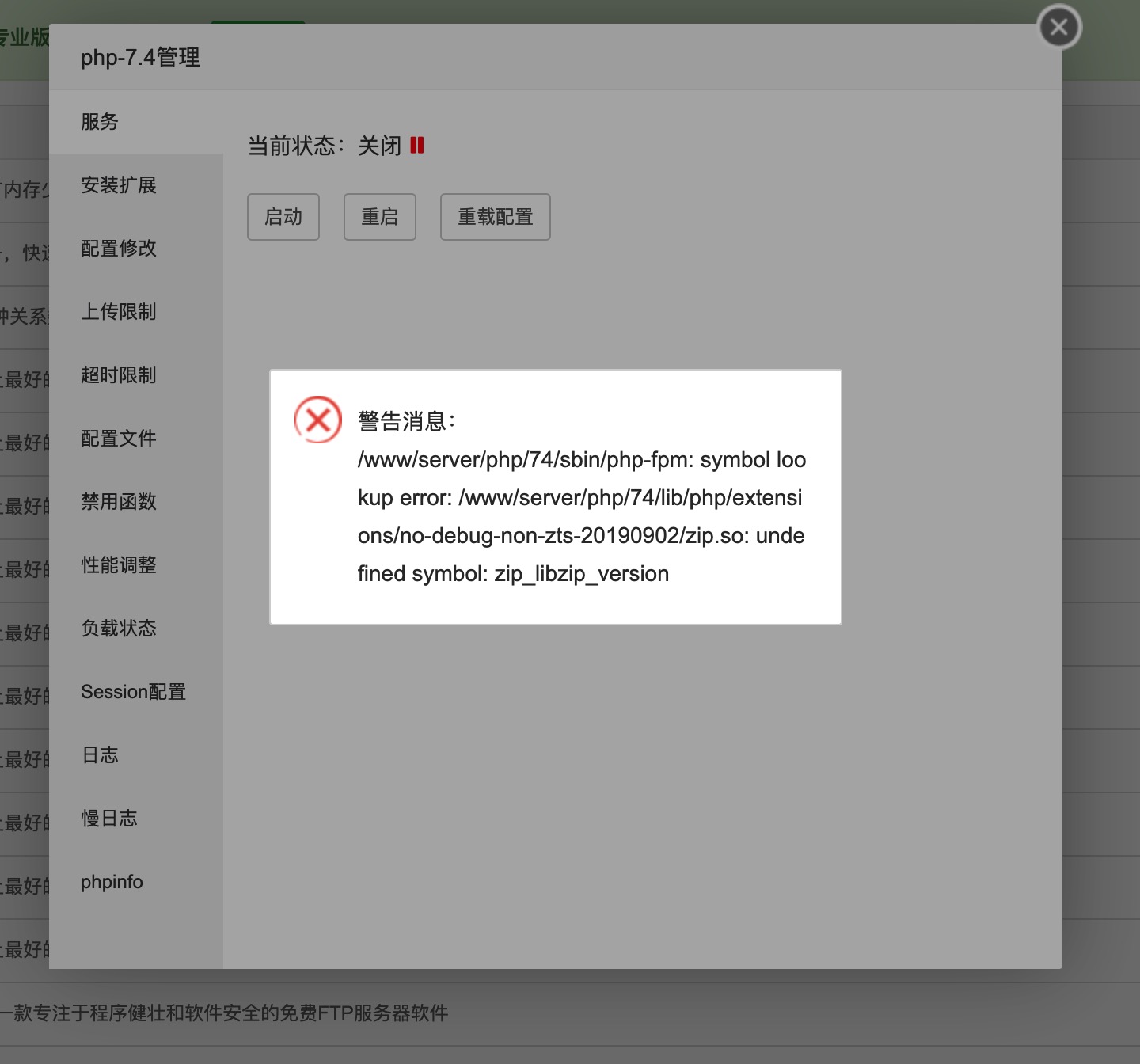Restart PHP with the 重启 button
Image resolution: width=1140 pixels, height=1064 pixels.
[380, 217]
